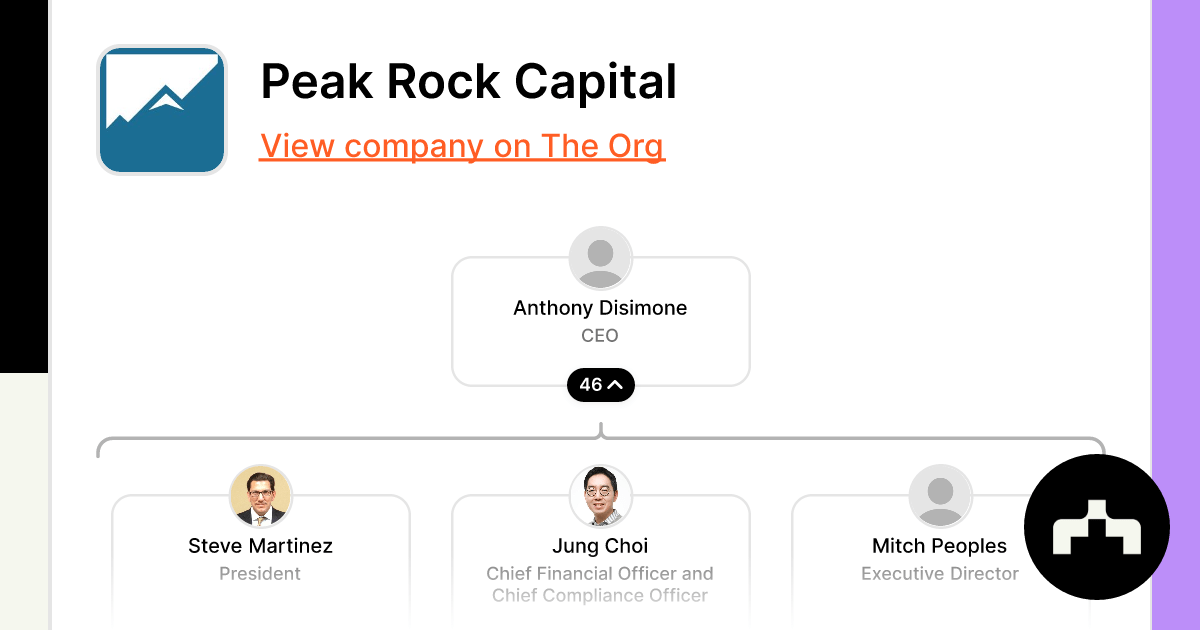The width and height of the screenshot is (1200, 630).
Task: Click the org-chart glyph inside the black circle
Action: (1097, 527)
